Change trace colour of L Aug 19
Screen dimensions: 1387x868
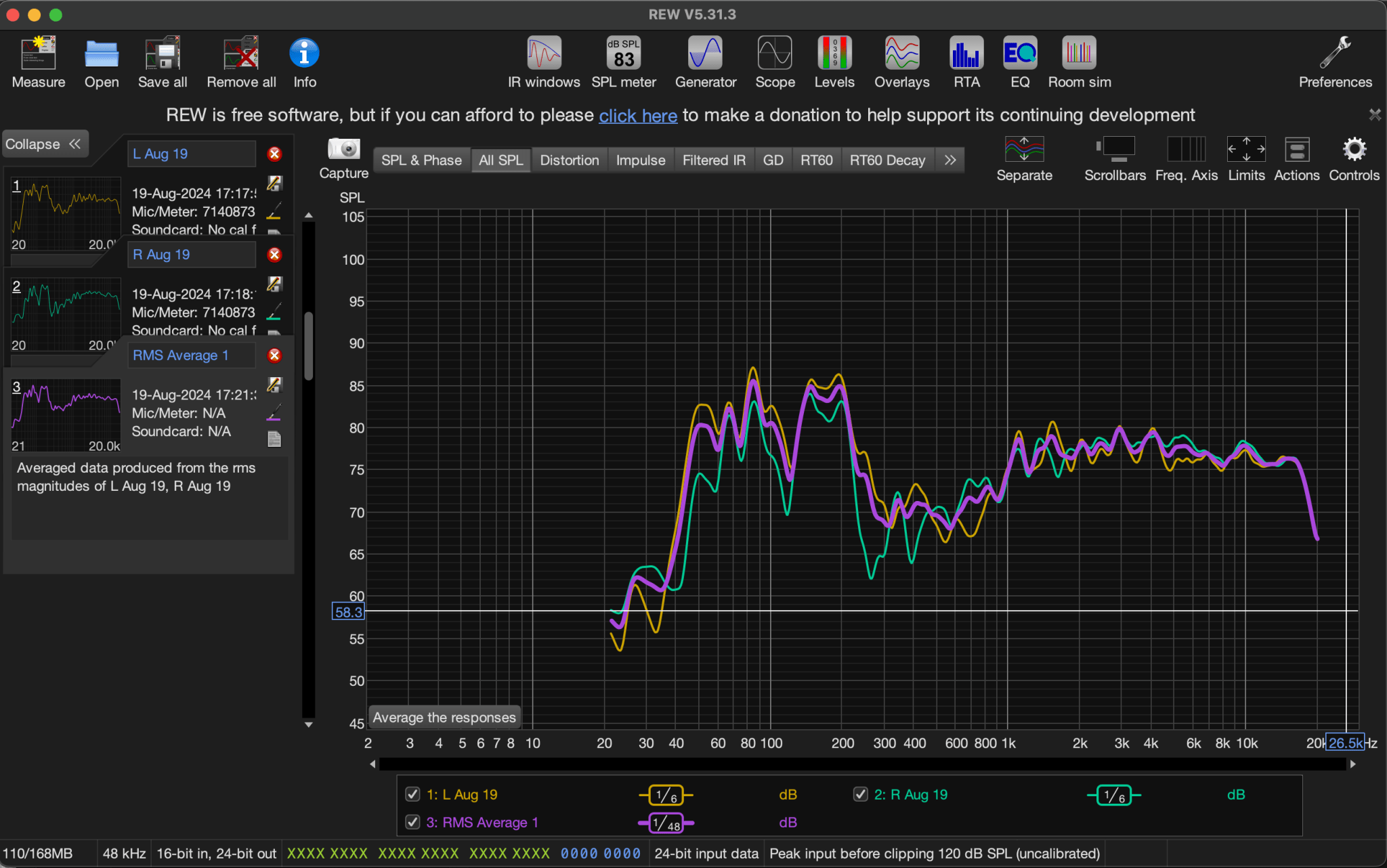(274, 211)
